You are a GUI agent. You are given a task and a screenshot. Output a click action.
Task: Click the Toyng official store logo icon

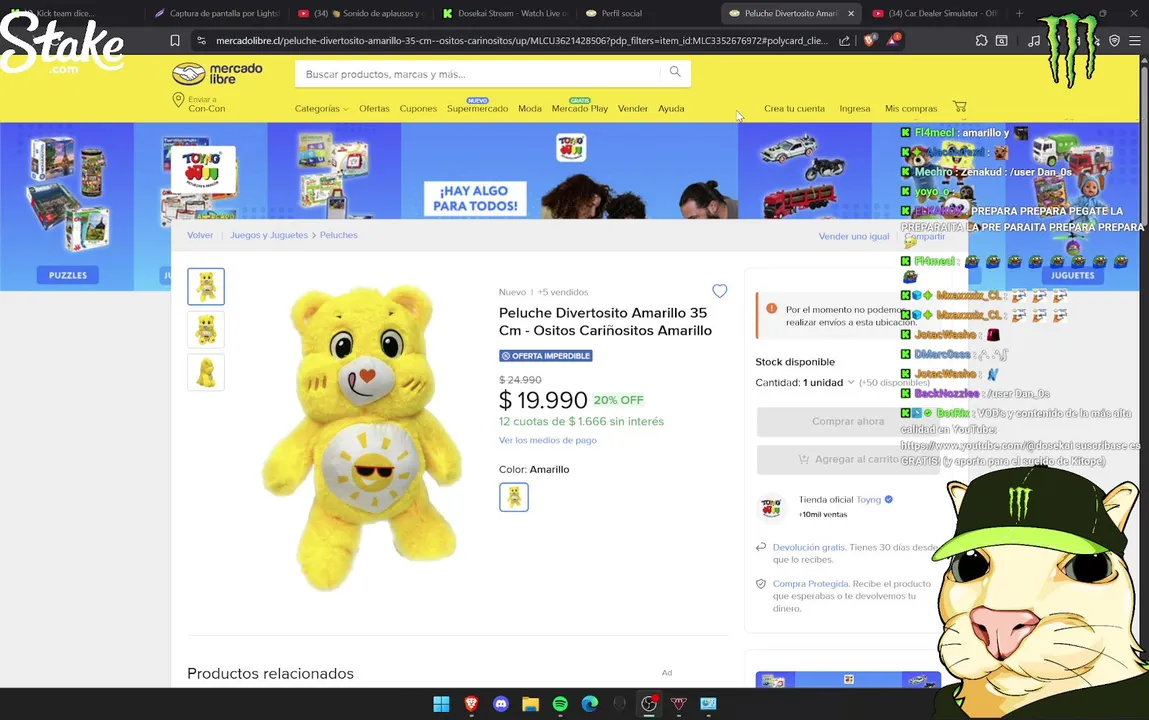771,506
